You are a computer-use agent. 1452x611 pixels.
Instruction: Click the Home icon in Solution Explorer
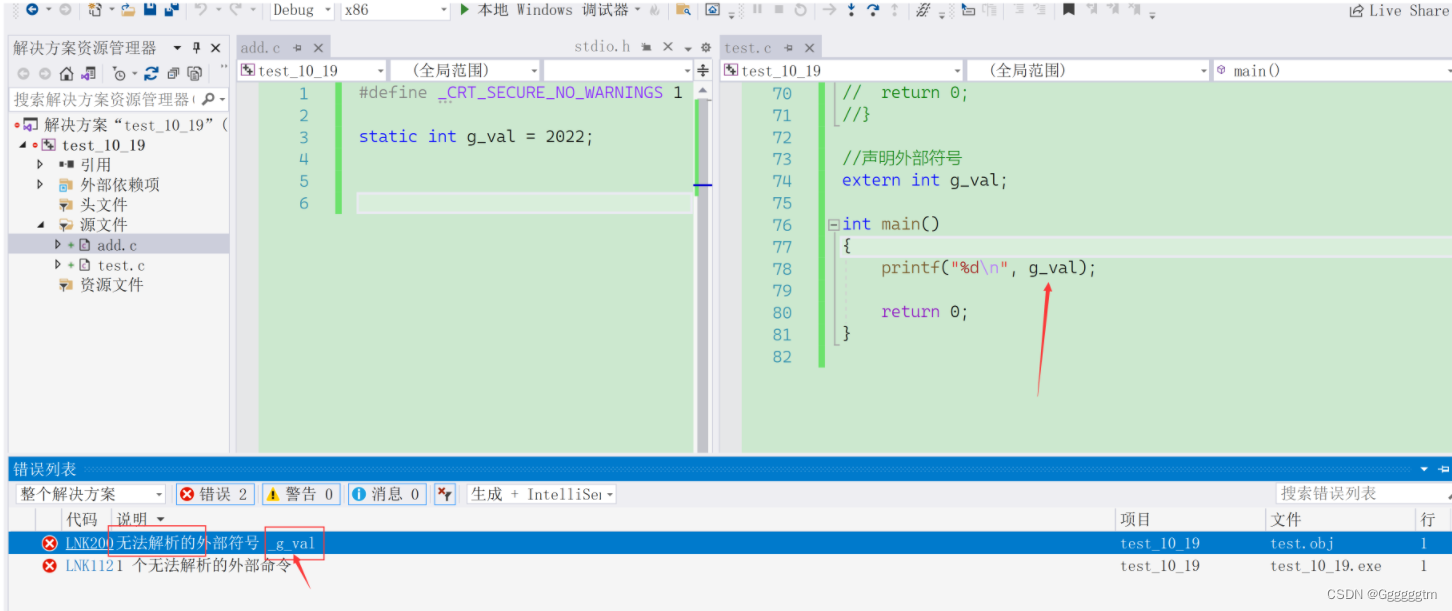[x=66, y=73]
